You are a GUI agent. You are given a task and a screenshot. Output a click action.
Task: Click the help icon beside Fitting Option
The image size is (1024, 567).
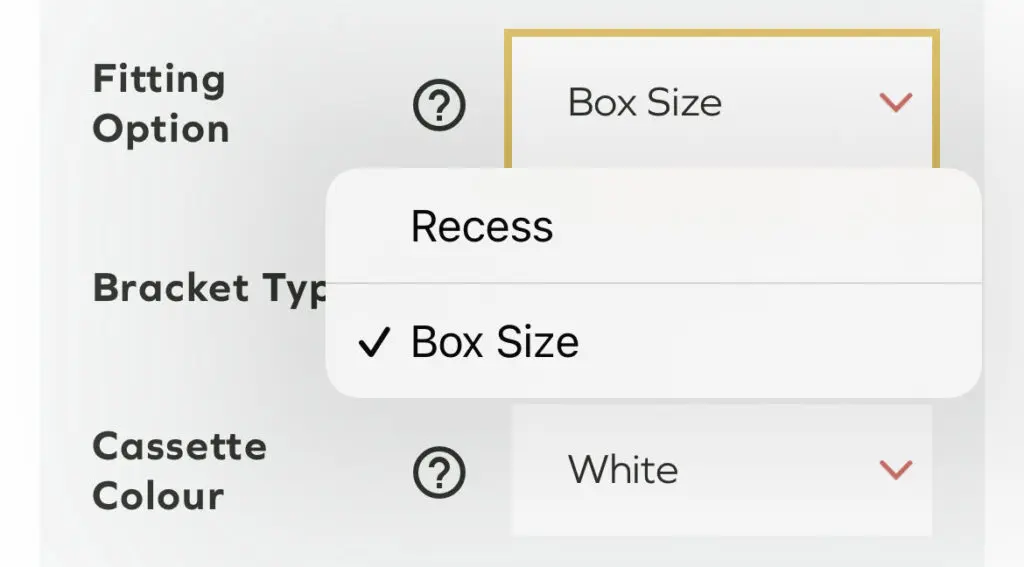click(439, 104)
